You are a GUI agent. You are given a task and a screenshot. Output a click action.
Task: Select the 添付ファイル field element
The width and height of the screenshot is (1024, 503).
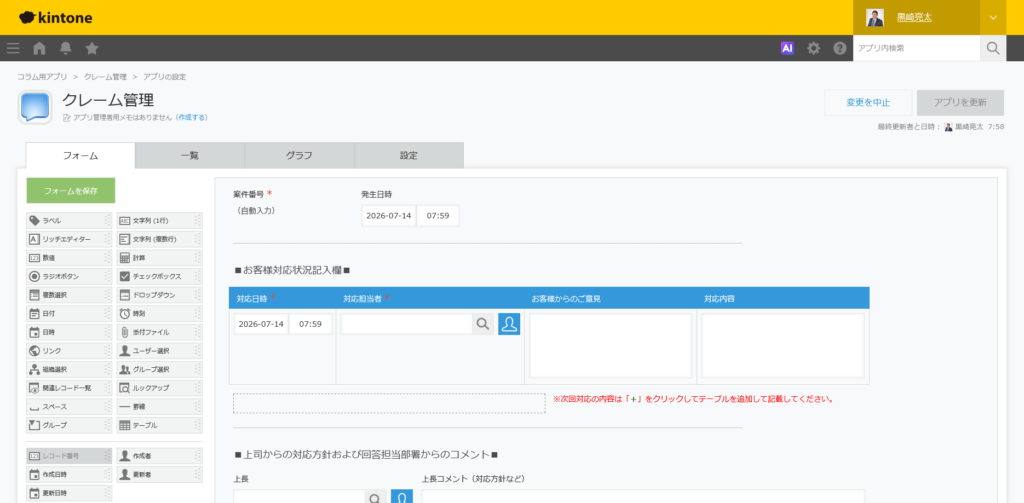coord(159,333)
